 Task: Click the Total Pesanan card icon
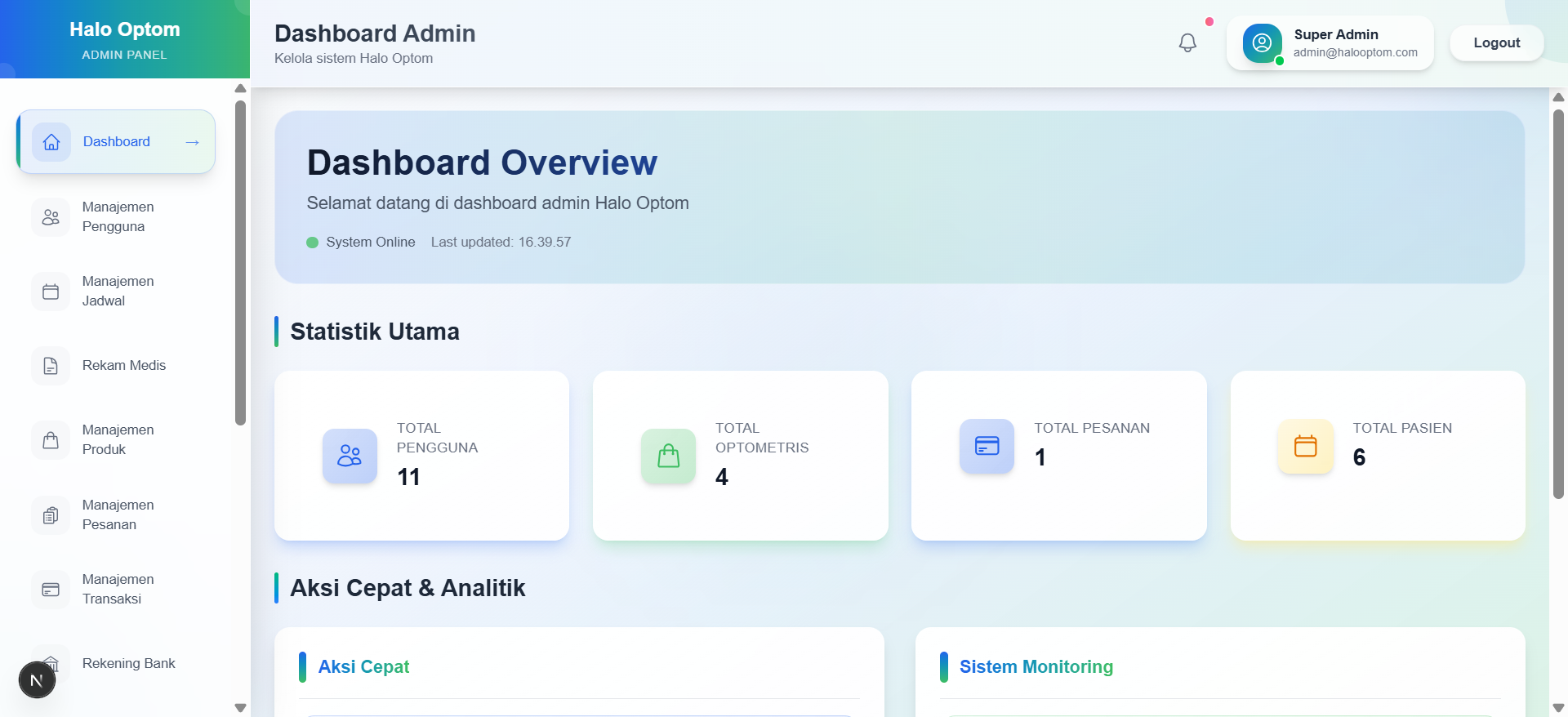pyautogui.click(x=987, y=446)
